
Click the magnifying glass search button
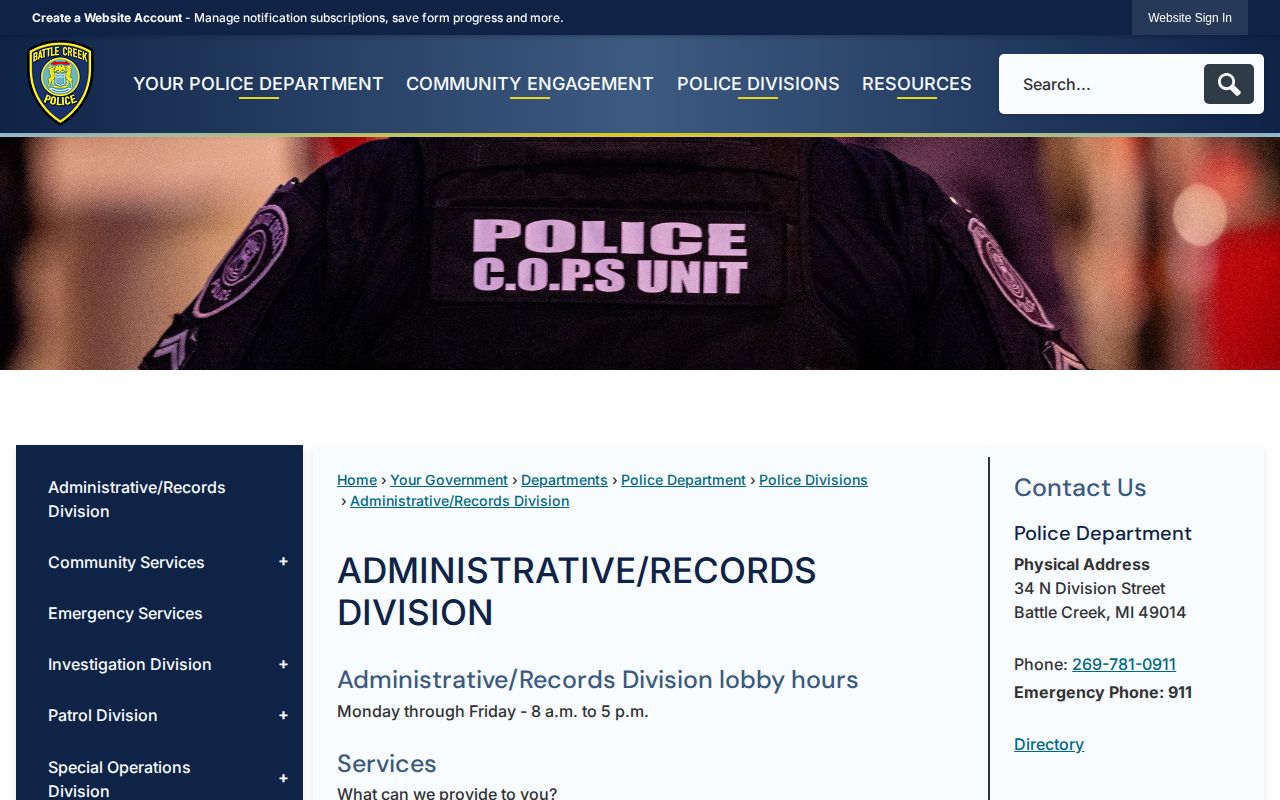1229,84
